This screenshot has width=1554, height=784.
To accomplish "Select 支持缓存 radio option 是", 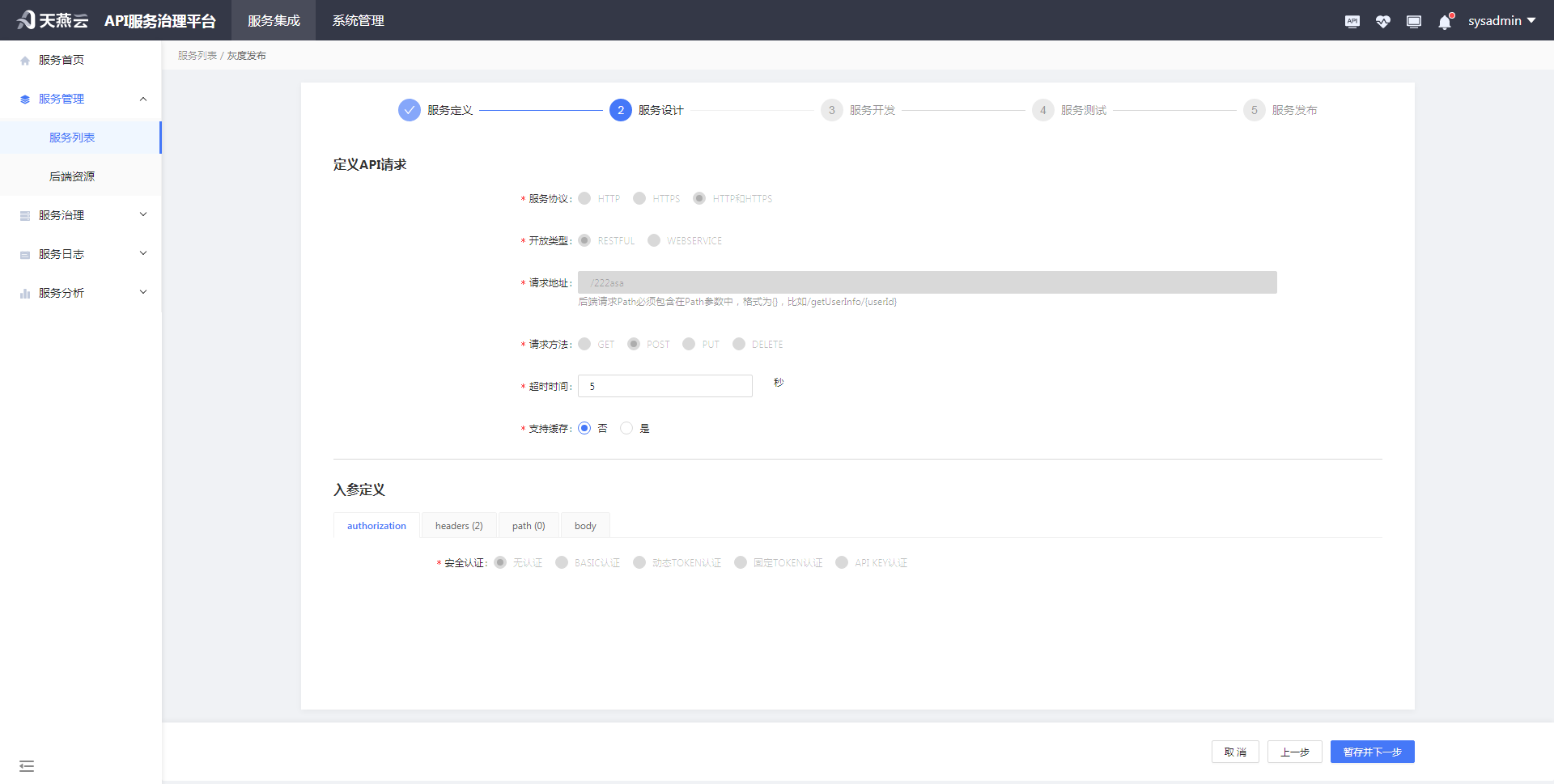I will point(626,428).
